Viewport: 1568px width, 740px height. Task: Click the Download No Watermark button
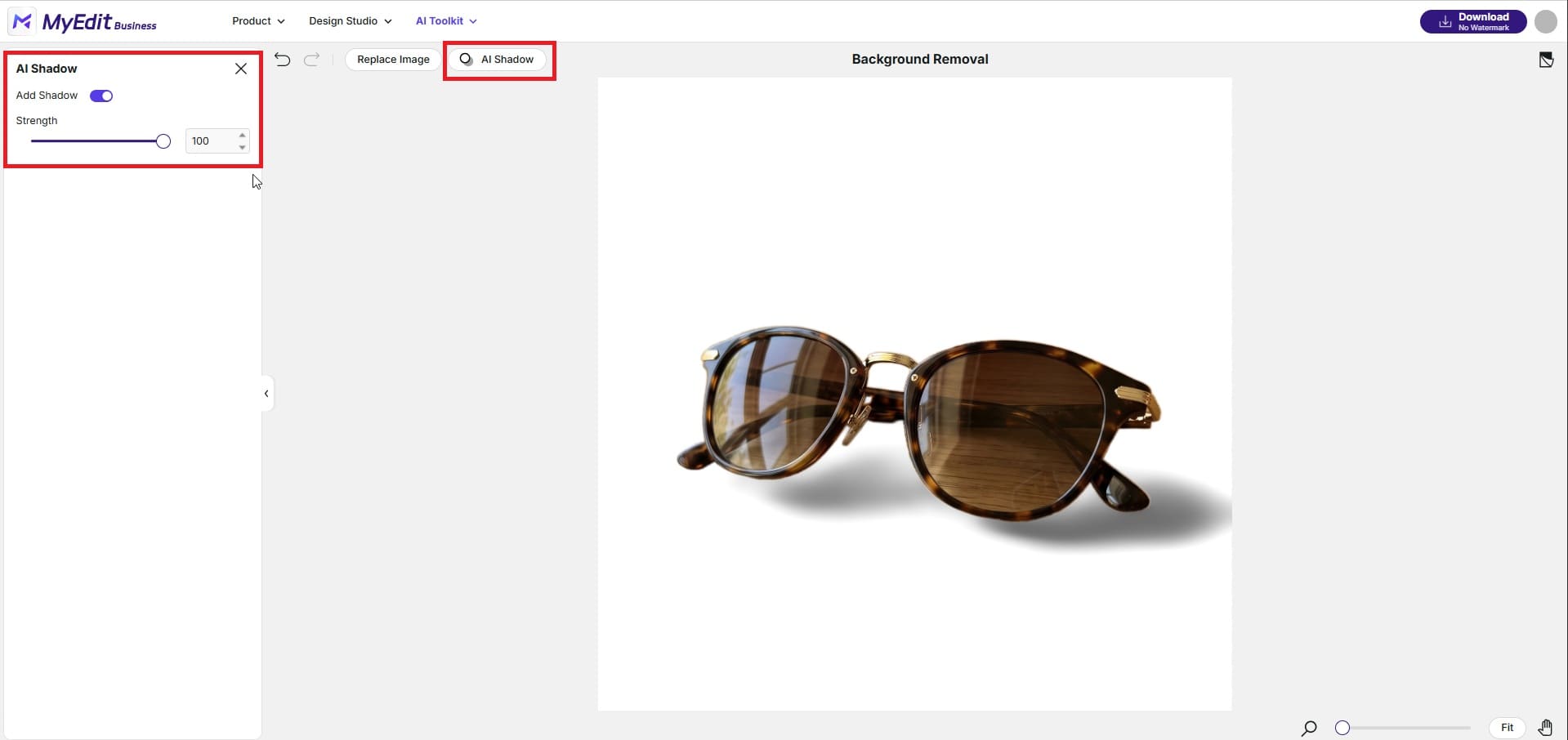pyautogui.click(x=1472, y=21)
